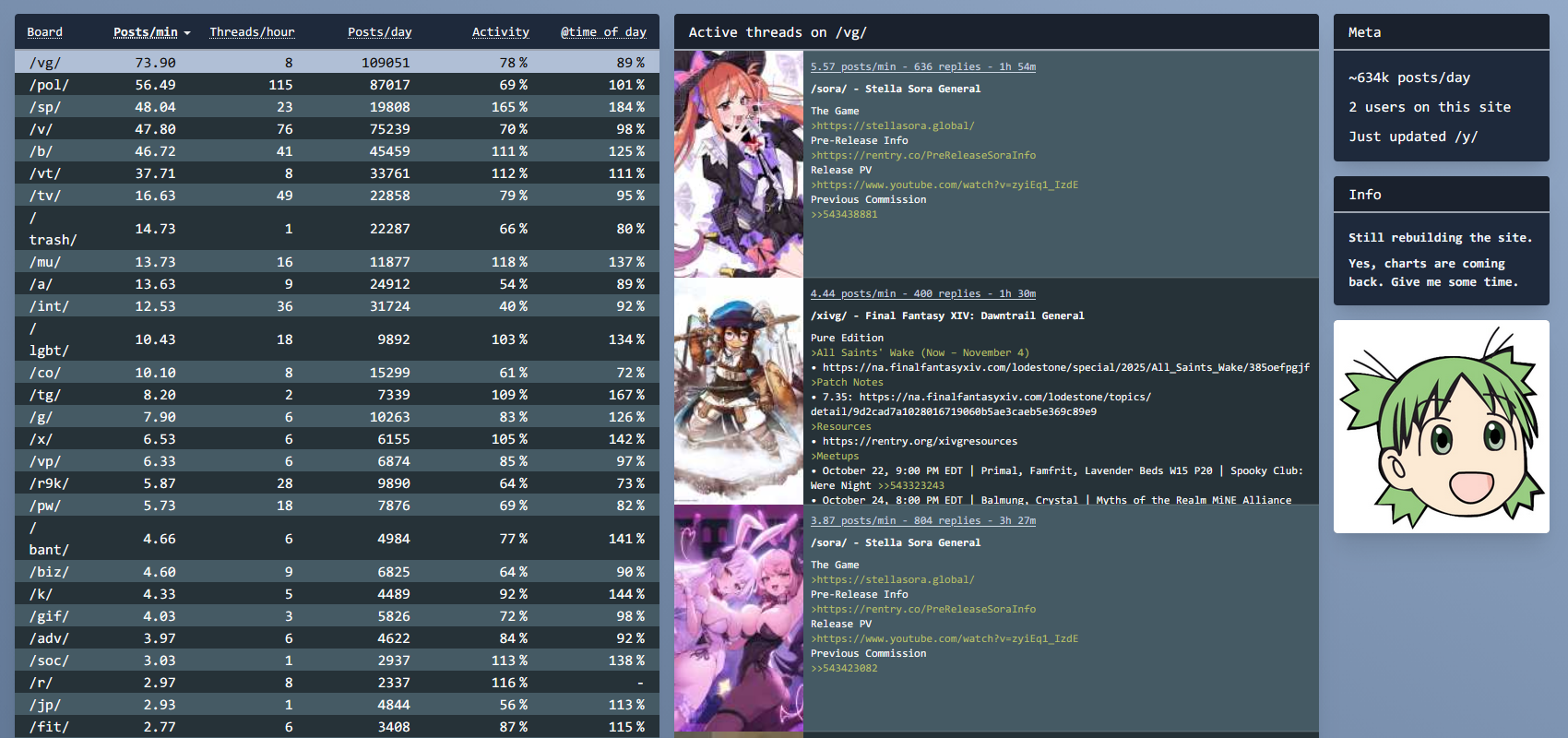Follow the >>543323243 quote link
1568x738 pixels.
(x=910, y=485)
